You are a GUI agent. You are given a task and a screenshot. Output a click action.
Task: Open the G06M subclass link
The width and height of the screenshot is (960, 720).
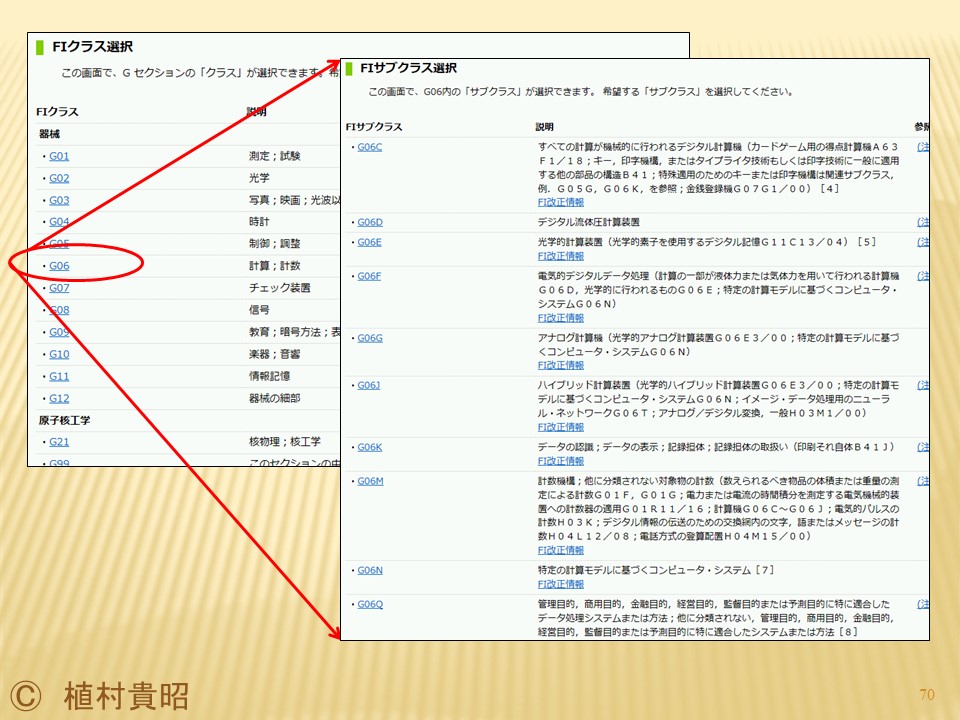coord(370,481)
